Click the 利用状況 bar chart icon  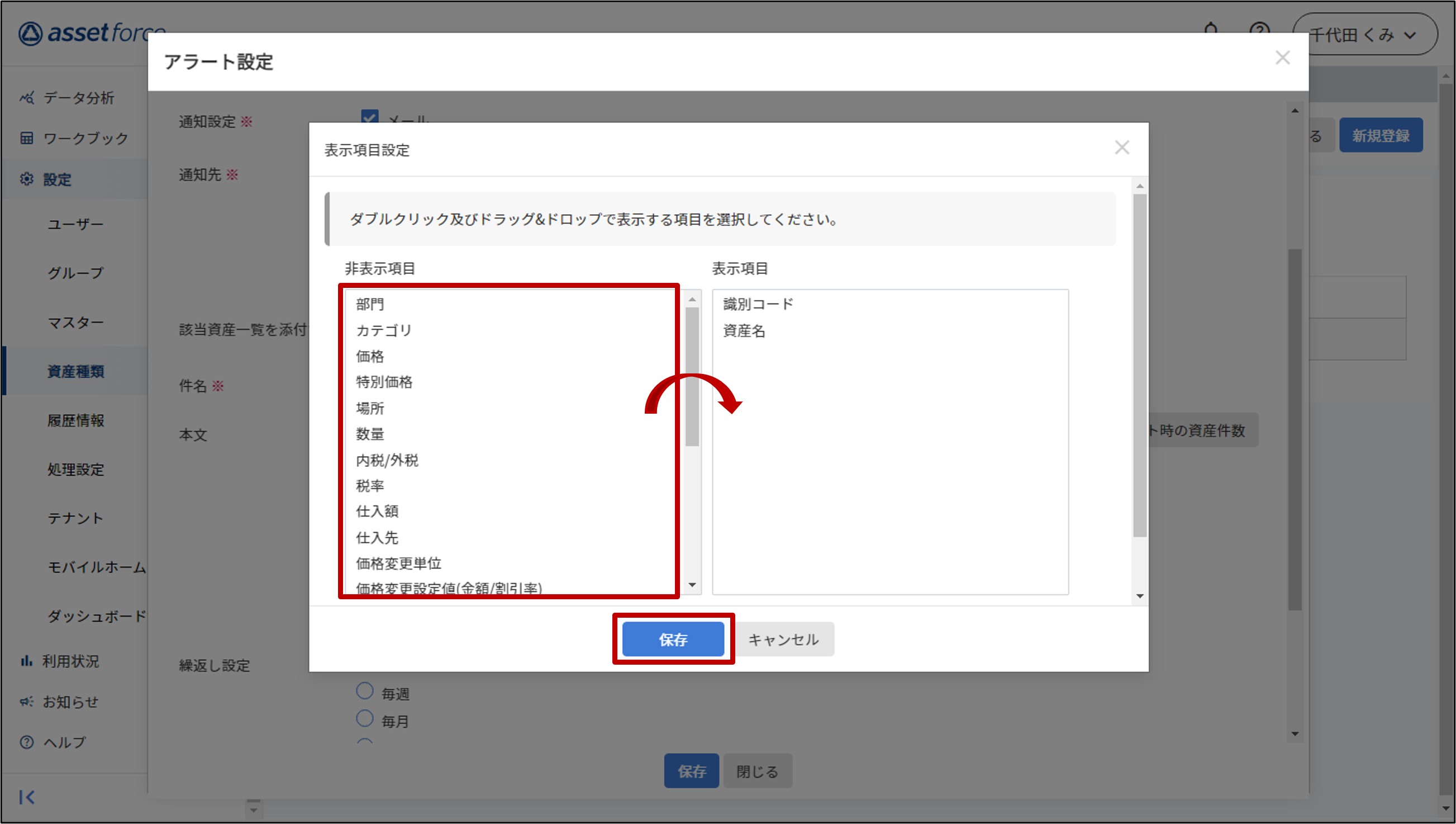(27, 661)
